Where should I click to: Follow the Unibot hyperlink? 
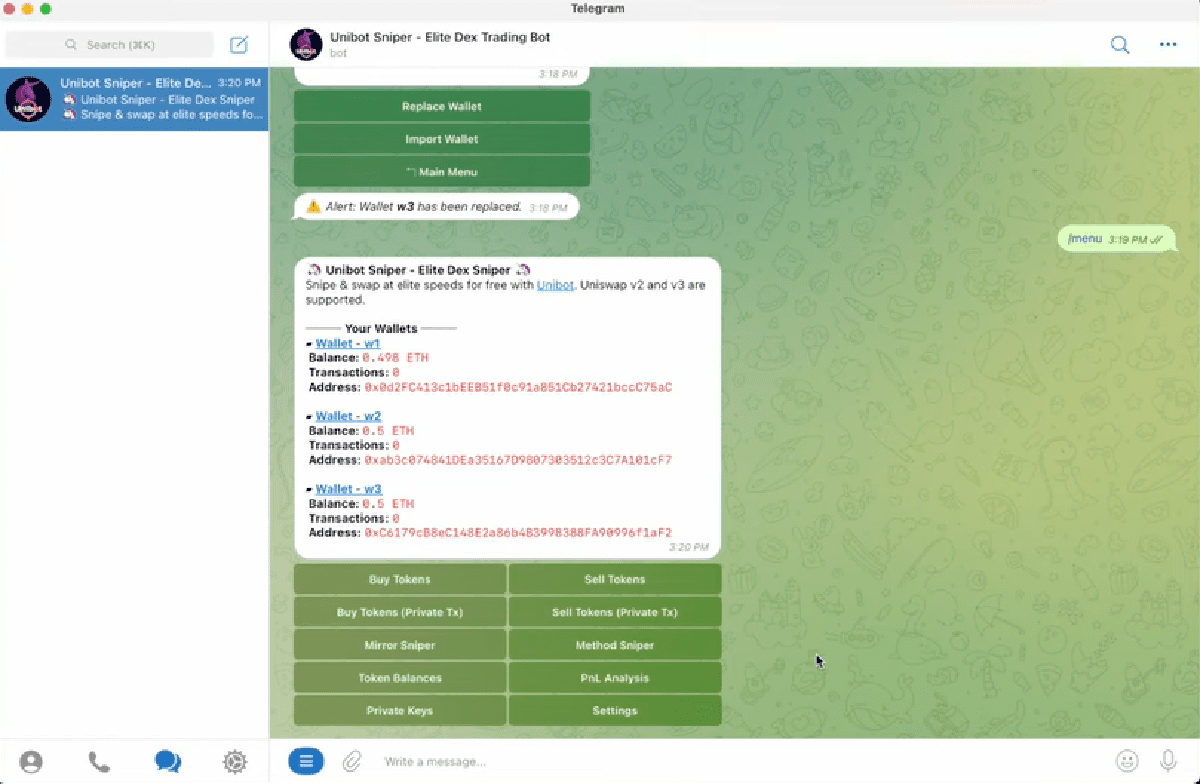click(555, 285)
